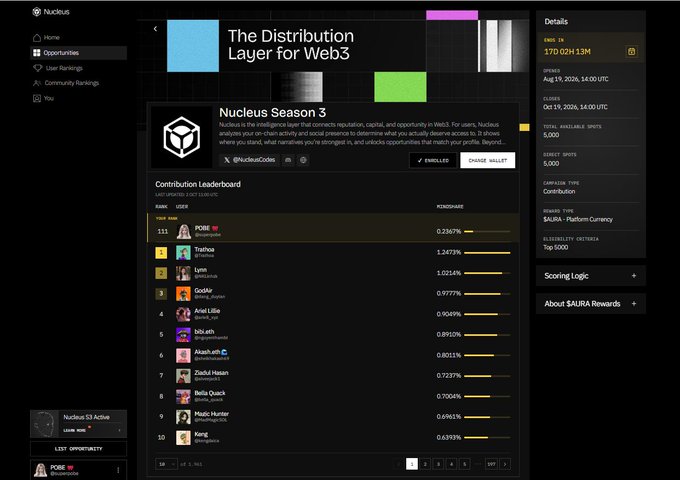This screenshot has height=480, width=680.
Task: Click the '1.0214%' mindshare value
Action: (448, 273)
